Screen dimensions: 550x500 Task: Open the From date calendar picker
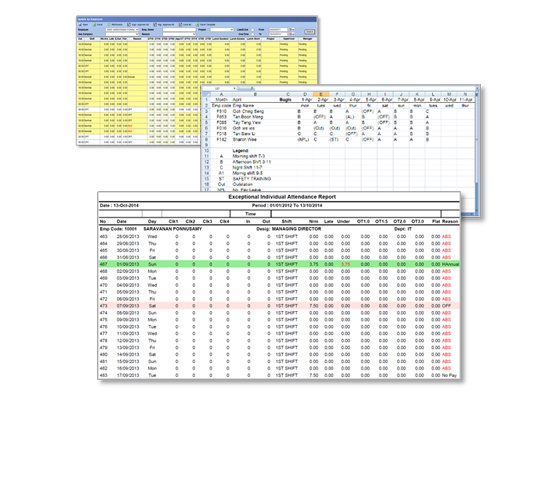291,29
